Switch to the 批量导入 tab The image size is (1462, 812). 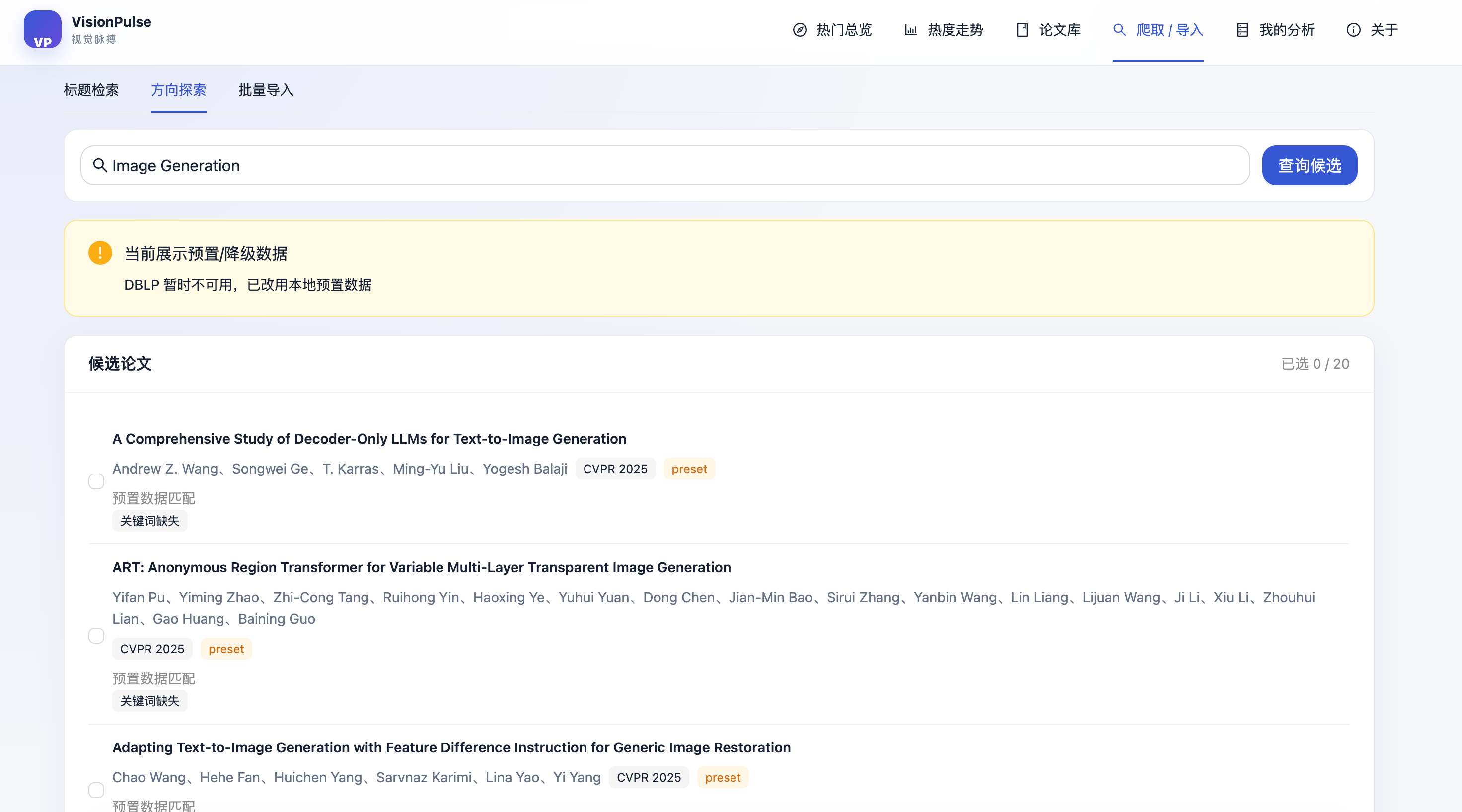266,90
